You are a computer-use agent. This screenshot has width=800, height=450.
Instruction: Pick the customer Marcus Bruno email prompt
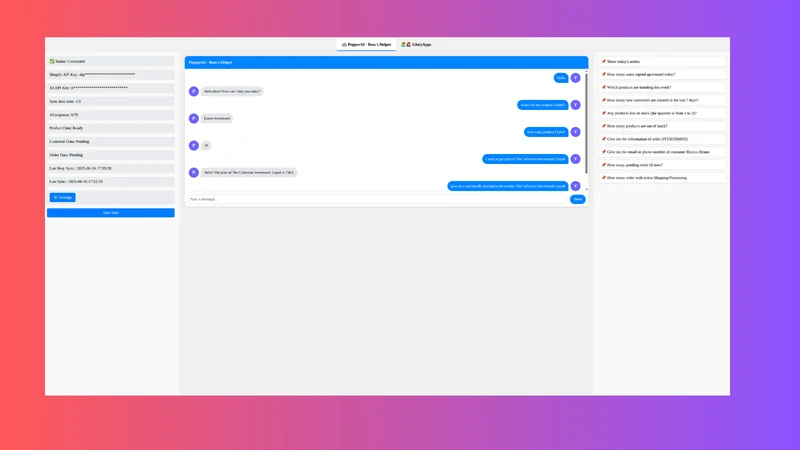pos(662,152)
